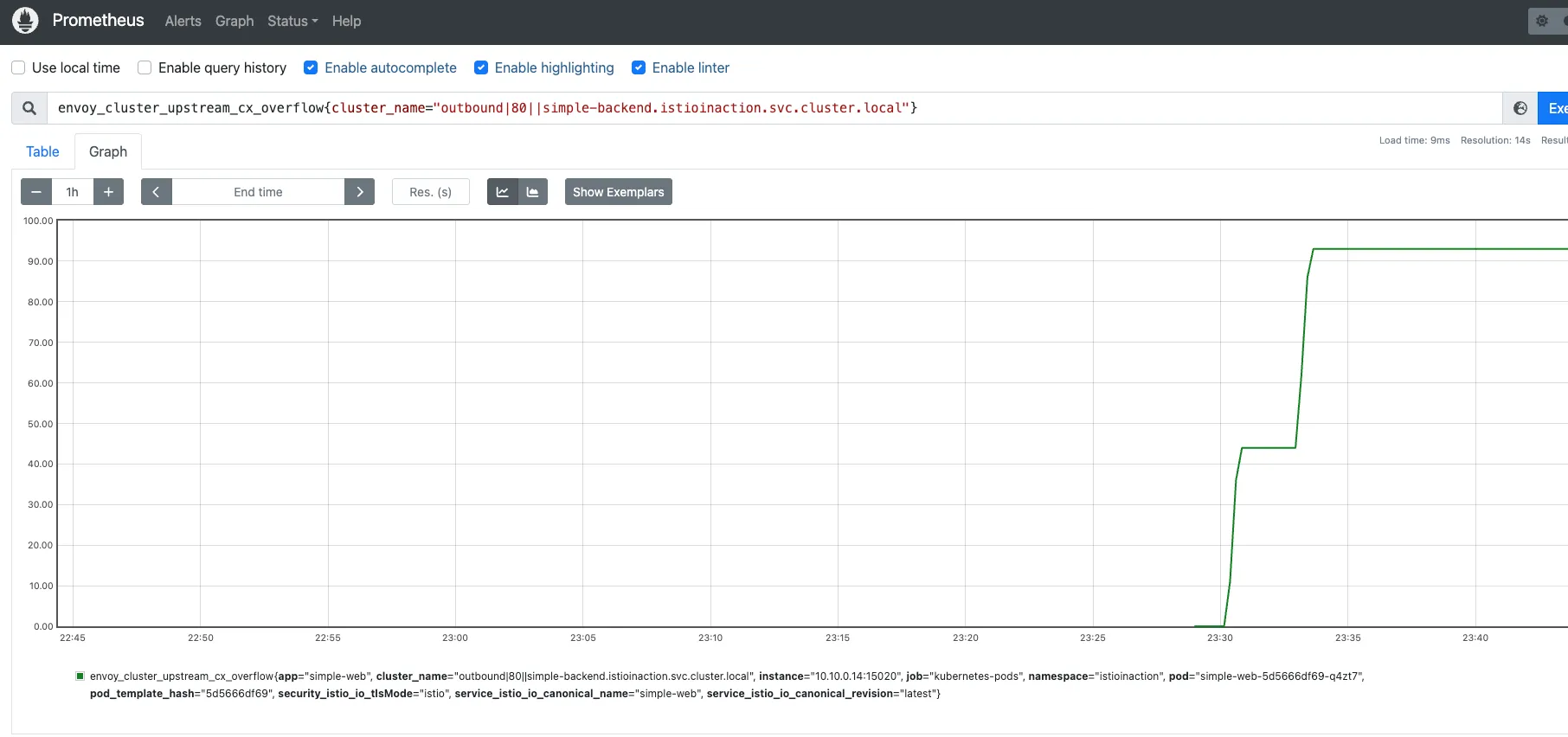Viewport: 1568px width, 737px height.
Task: Click the Prometheus brand link
Action: [x=98, y=20]
